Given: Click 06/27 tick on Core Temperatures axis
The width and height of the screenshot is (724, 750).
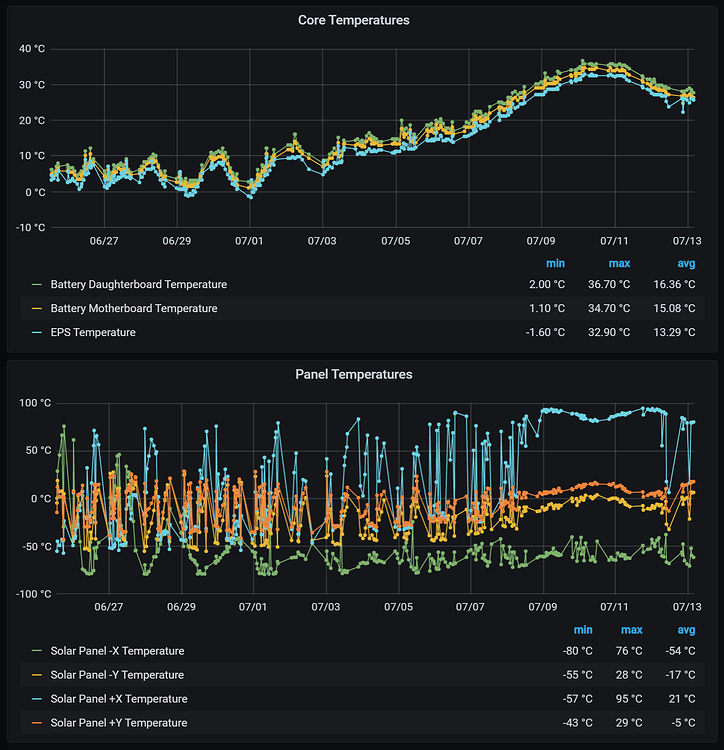Looking at the screenshot, I should click(x=104, y=241).
